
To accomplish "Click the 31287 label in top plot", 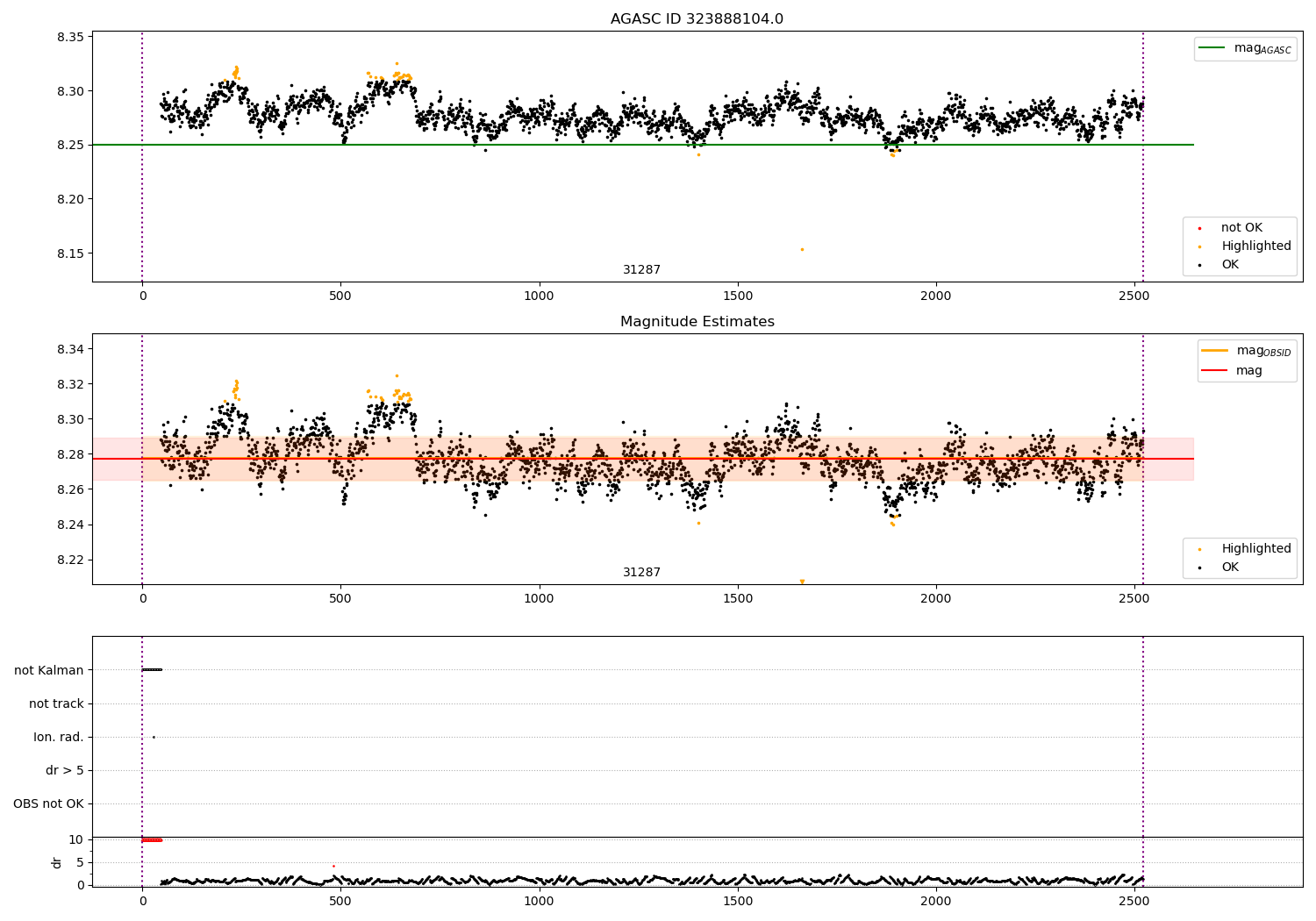I will (x=641, y=270).
